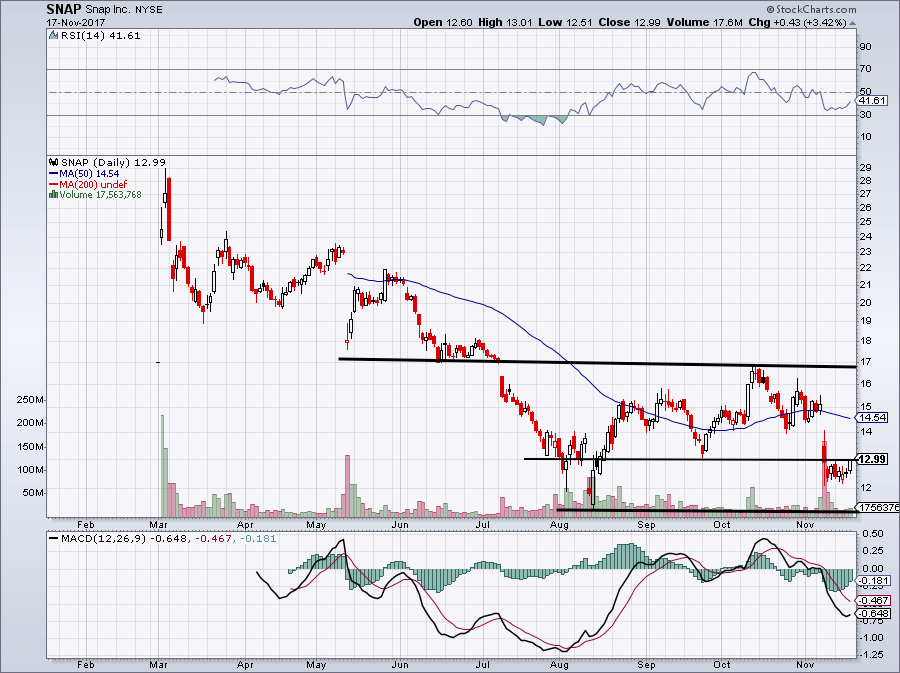The image size is (900, 673).
Task: Click the 50M label on the volume axis
Action: tap(33, 493)
